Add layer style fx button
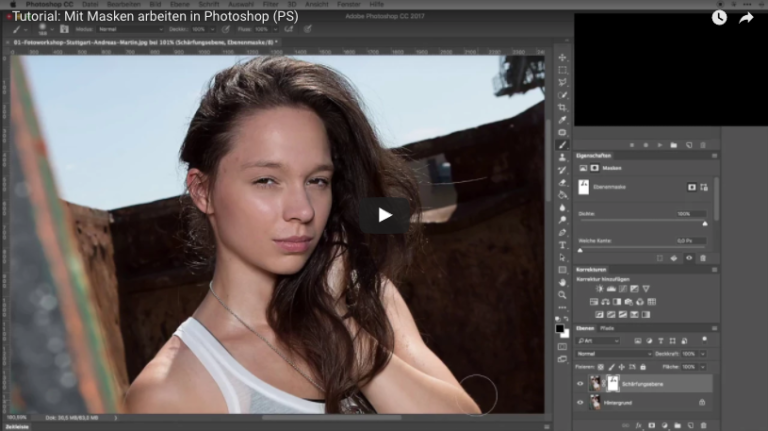This screenshot has width=768, height=431. point(638,426)
